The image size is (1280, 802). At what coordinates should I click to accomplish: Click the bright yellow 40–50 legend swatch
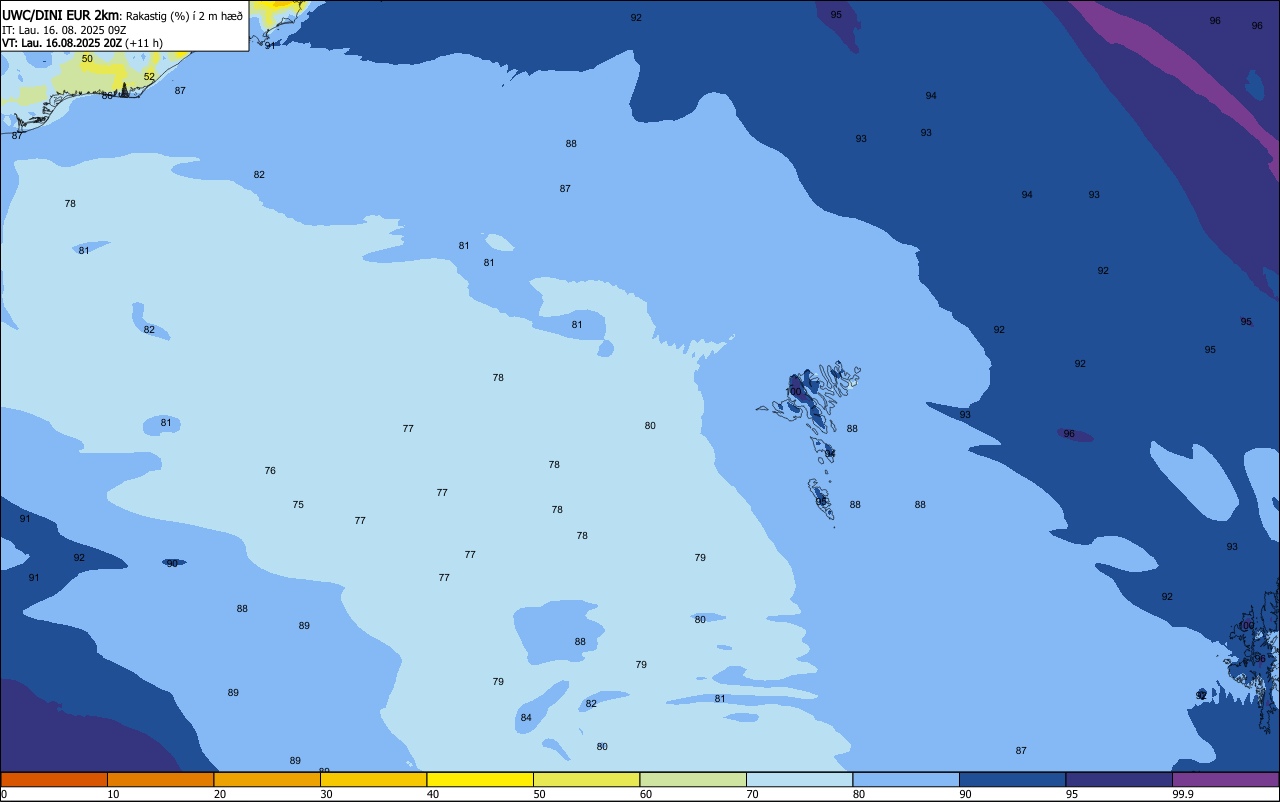480,779
